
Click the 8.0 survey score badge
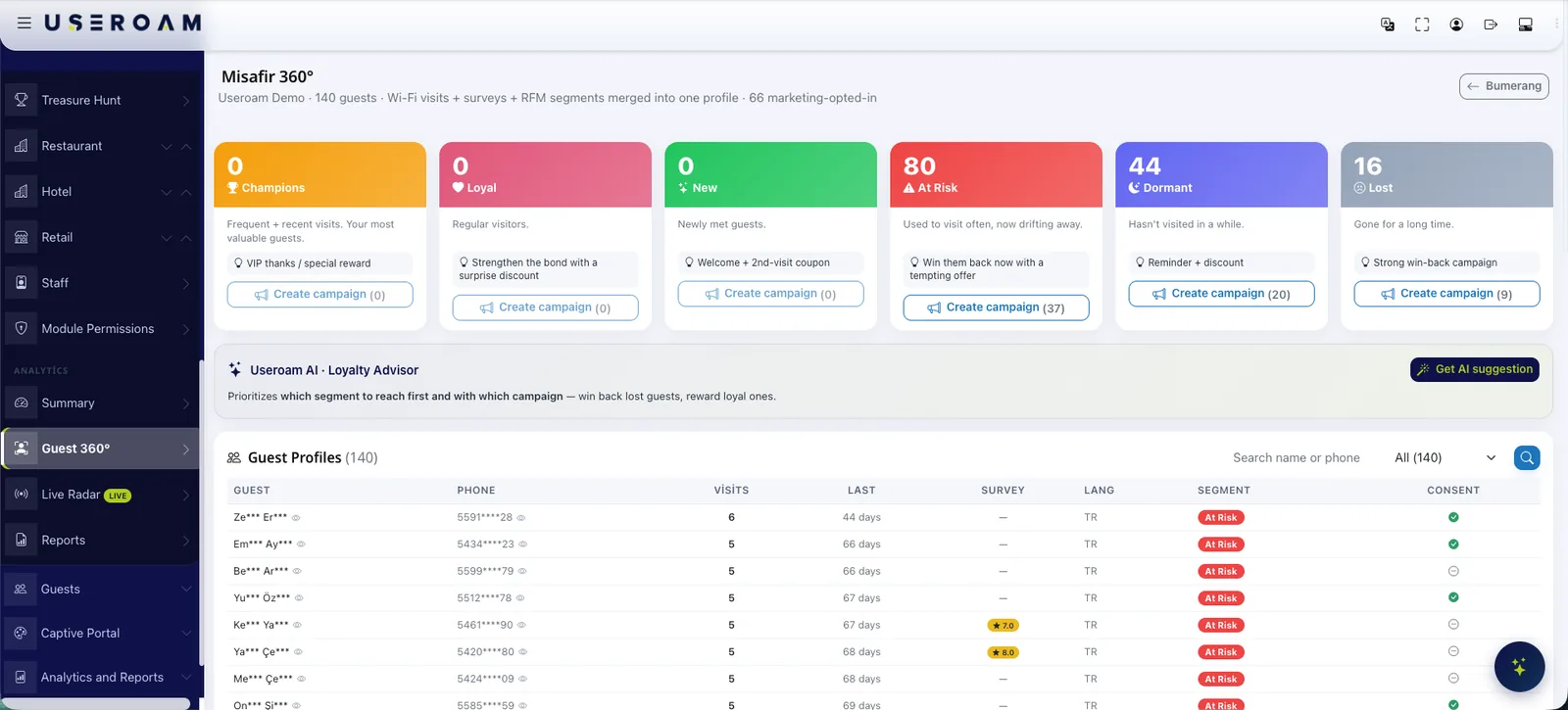(1003, 652)
